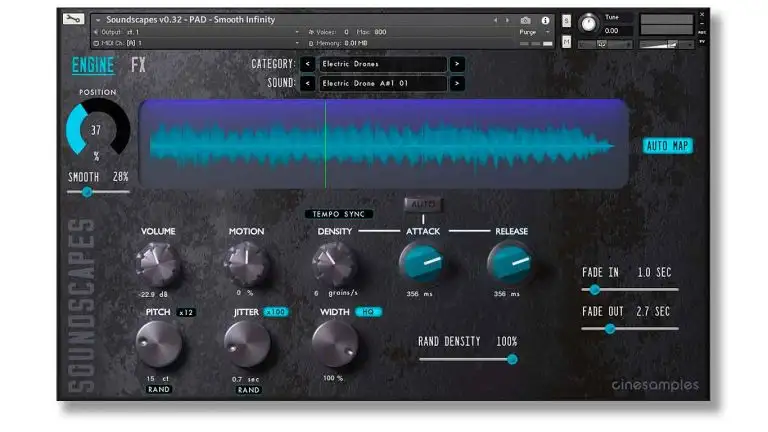Toggle the TEMPO SYNC button
This screenshot has width=768, height=432.
point(338,214)
